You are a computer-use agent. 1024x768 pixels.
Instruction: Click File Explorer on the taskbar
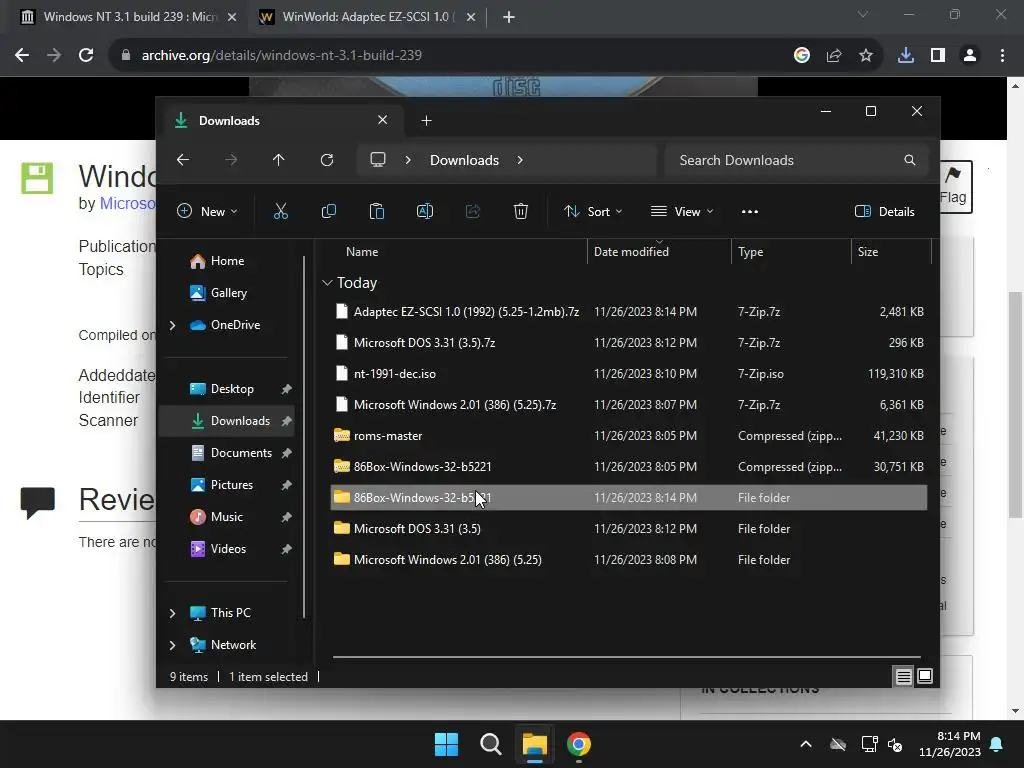pos(534,744)
